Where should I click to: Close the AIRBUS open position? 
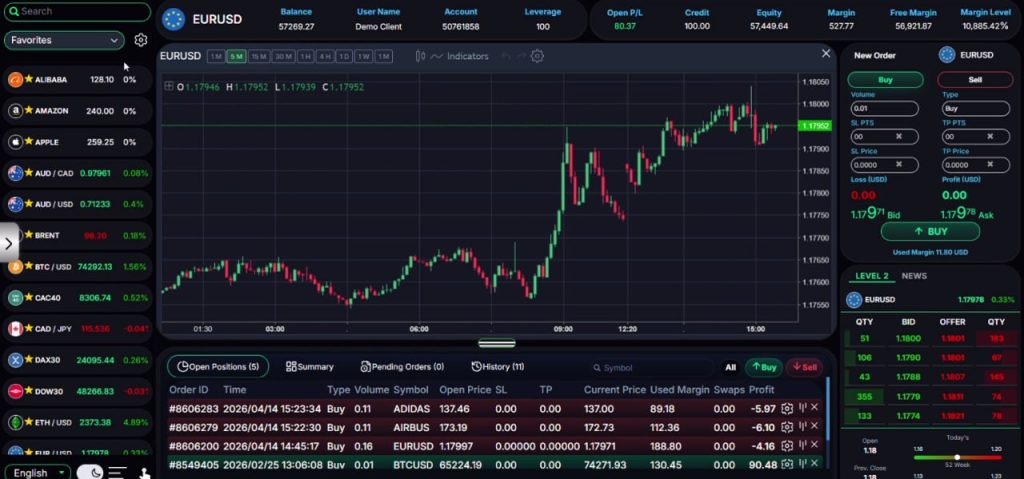pos(814,427)
